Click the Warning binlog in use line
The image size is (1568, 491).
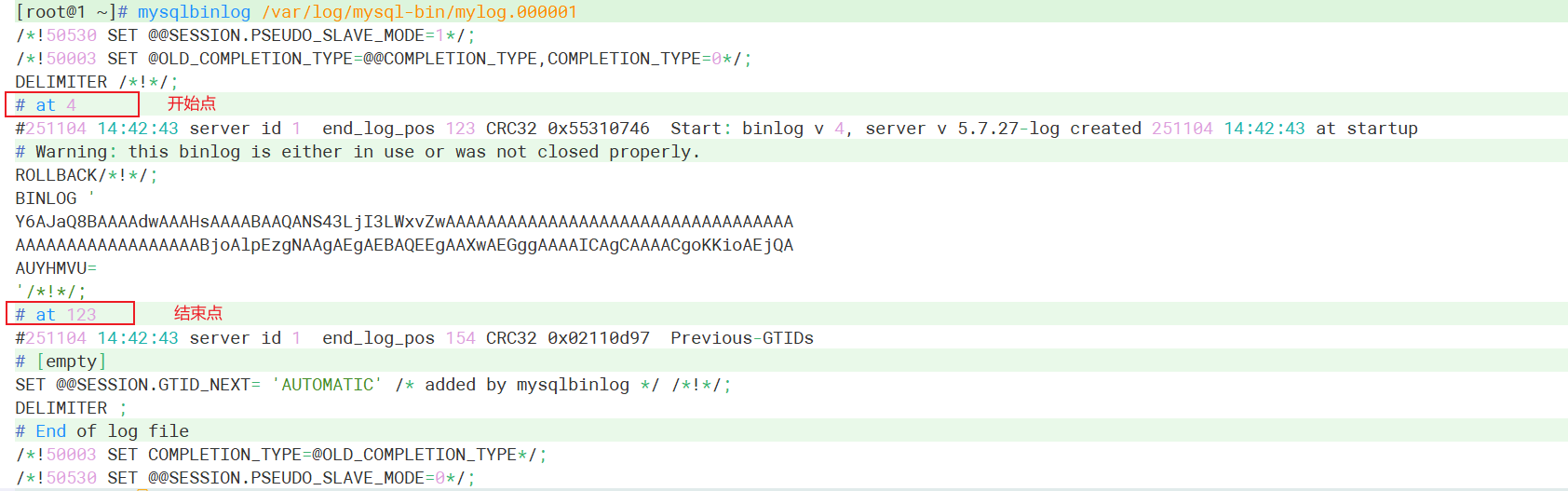(x=358, y=152)
